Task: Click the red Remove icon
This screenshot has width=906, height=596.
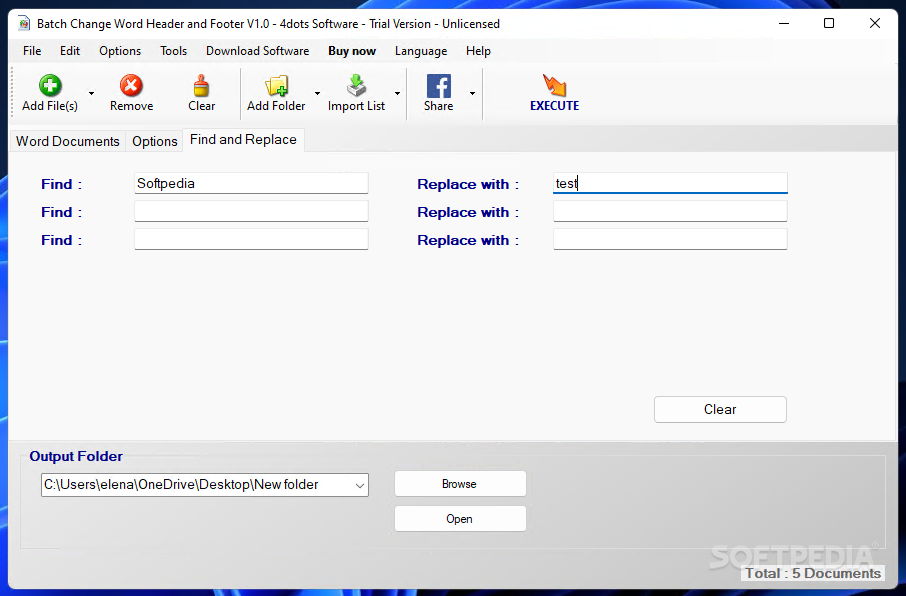Action: point(131,86)
